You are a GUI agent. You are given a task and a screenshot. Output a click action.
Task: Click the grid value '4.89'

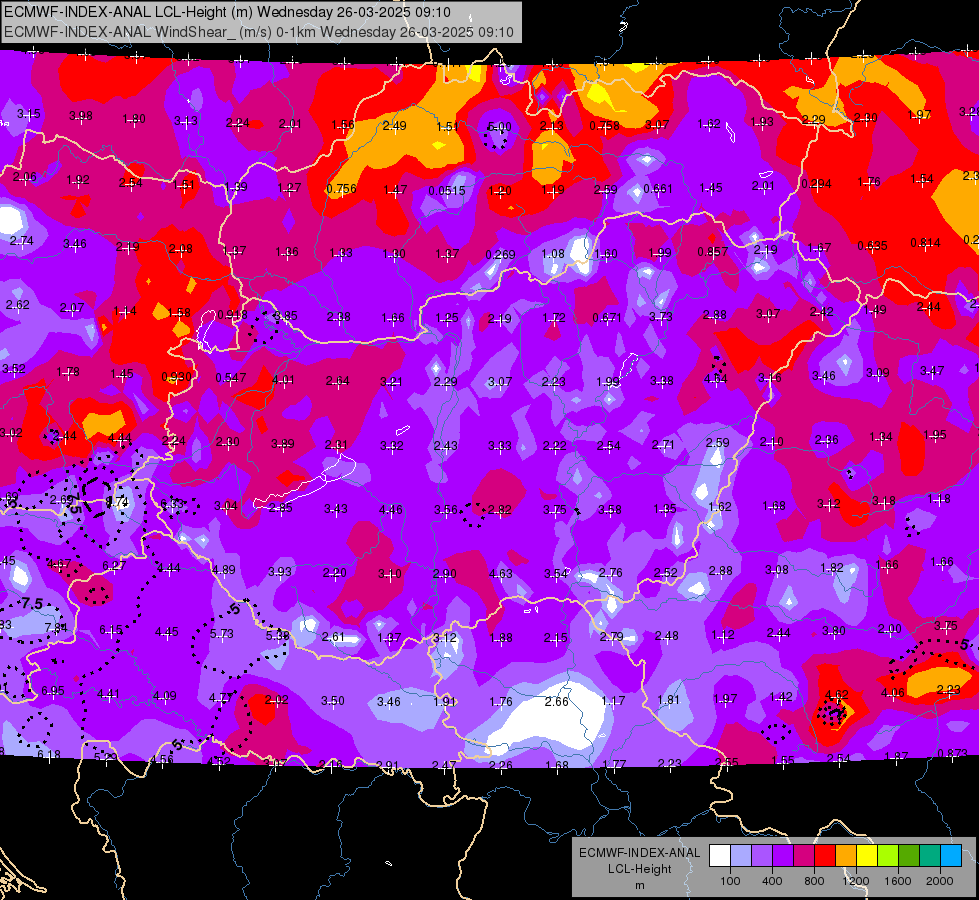(x=224, y=570)
